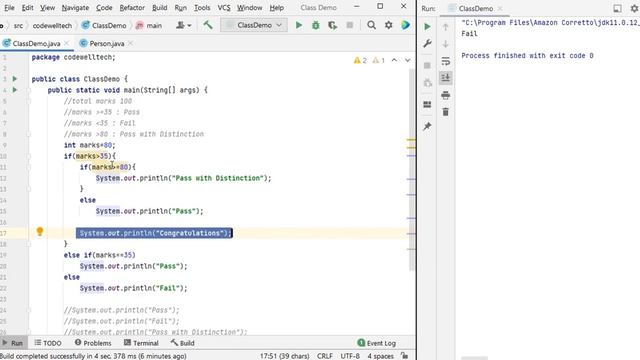Viewport: 640px width, 360px height.
Task: Select the ClassDemo.java editor tab
Action: (x=36, y=43)
